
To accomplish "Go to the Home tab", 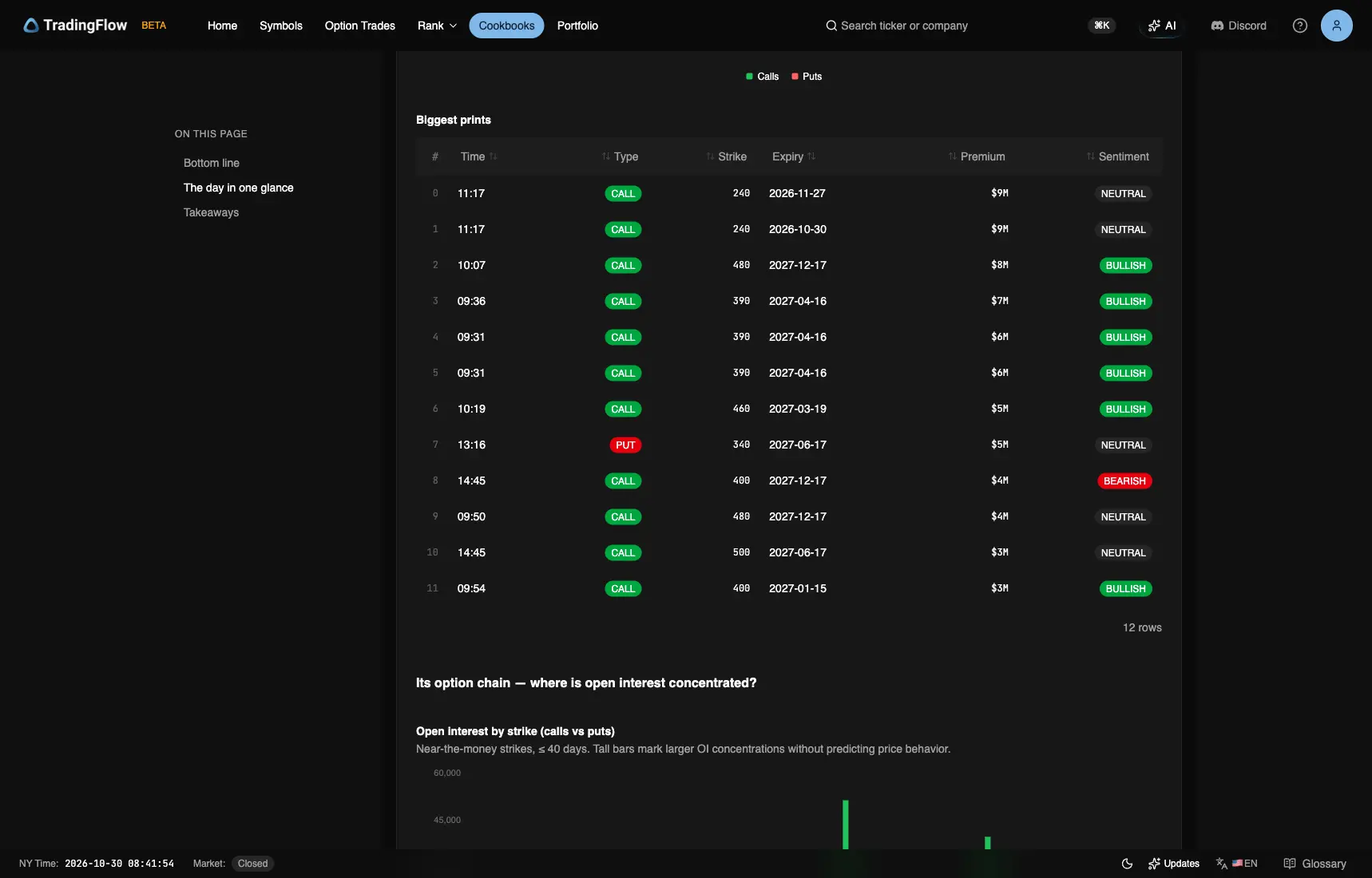I will click(x=222, y=26).
